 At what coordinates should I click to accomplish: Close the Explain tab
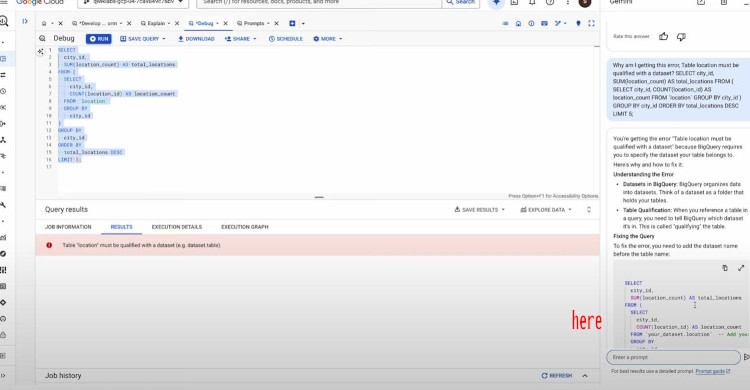177,23
